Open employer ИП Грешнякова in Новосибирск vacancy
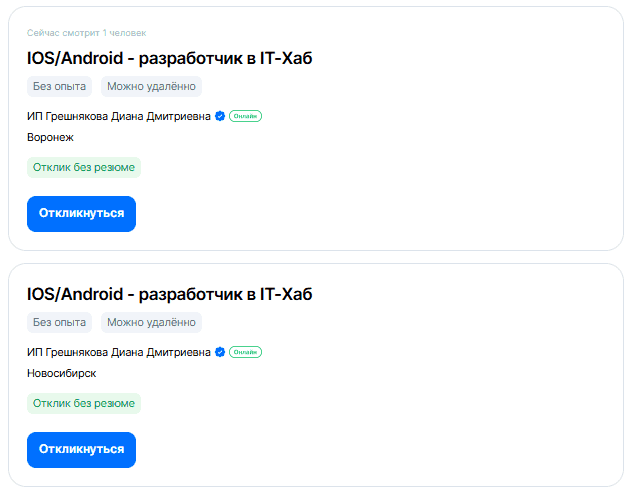Screen dimensions: 630x492 pos(118,352)
